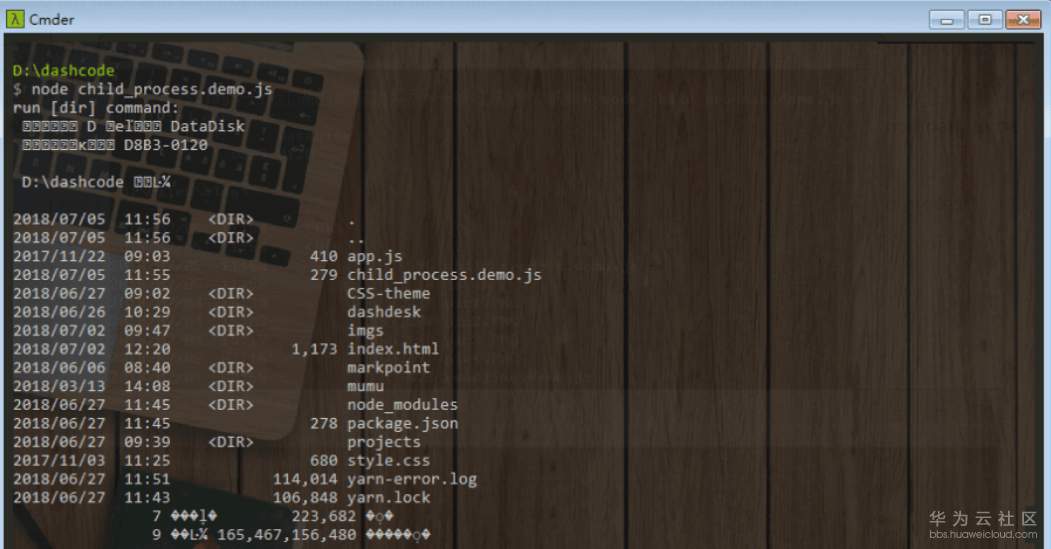
Task: Click the free space value 165,467,156,480
Action: tap(287, 535)
